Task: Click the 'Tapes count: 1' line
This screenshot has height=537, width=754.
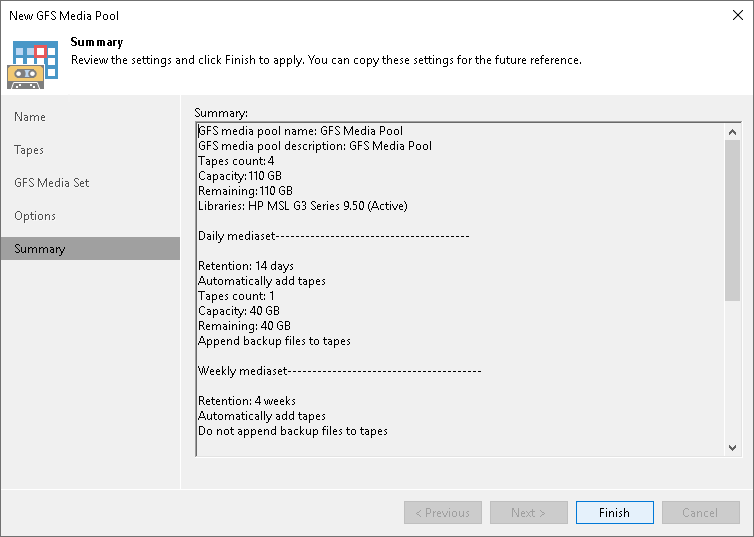Action: click(236, 296)
